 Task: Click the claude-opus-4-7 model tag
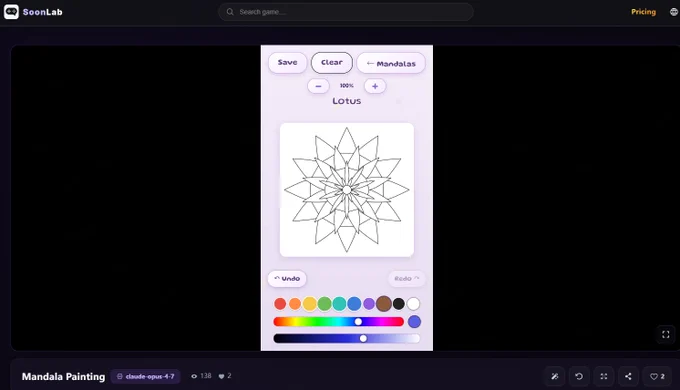(146, 377)
